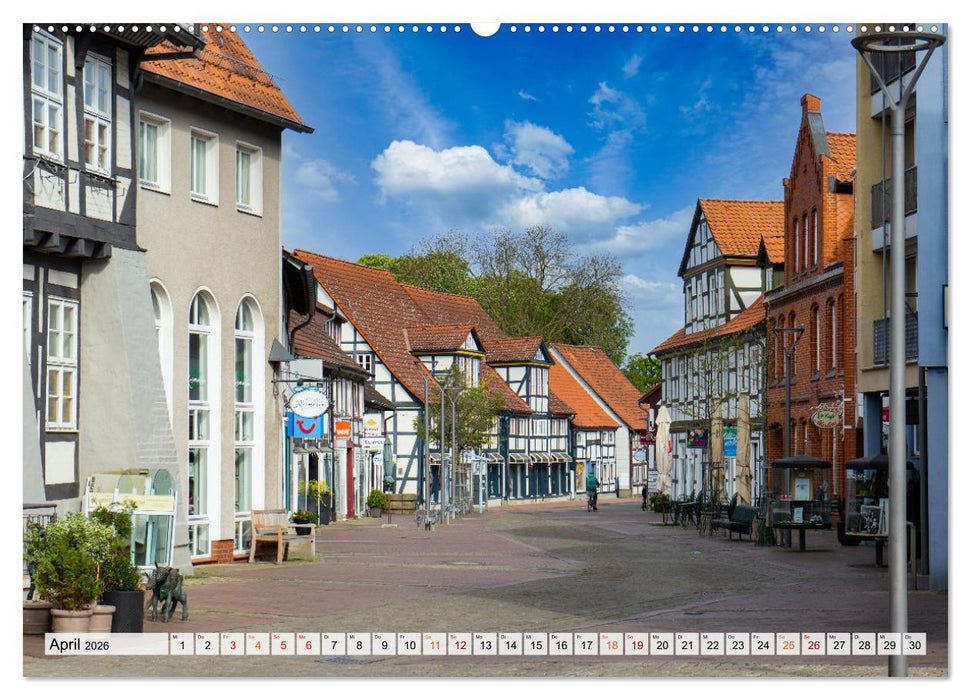The image size is (971, 700).
Task: Select the oval hanging café sign
Action: [308, 404]
